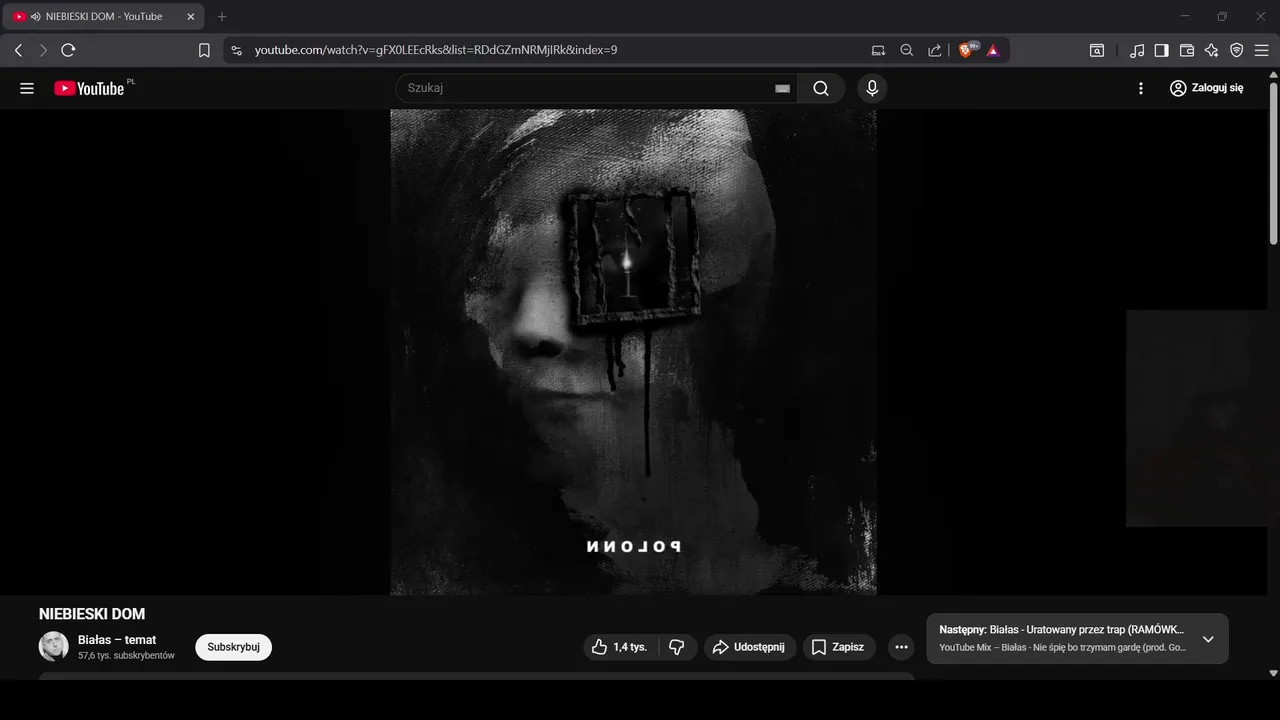Image resolution: width=1280 pixels, height=720 pixels.
Task: Go forward in browser history
Action: click(43, 50)
